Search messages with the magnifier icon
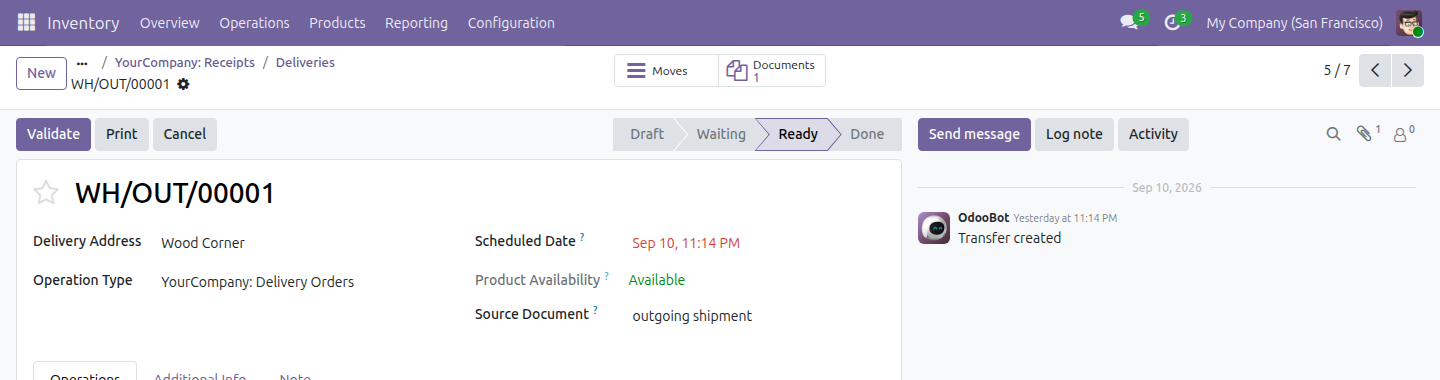This screenshot has width=1440, height=380. [x=1333, y=134]
